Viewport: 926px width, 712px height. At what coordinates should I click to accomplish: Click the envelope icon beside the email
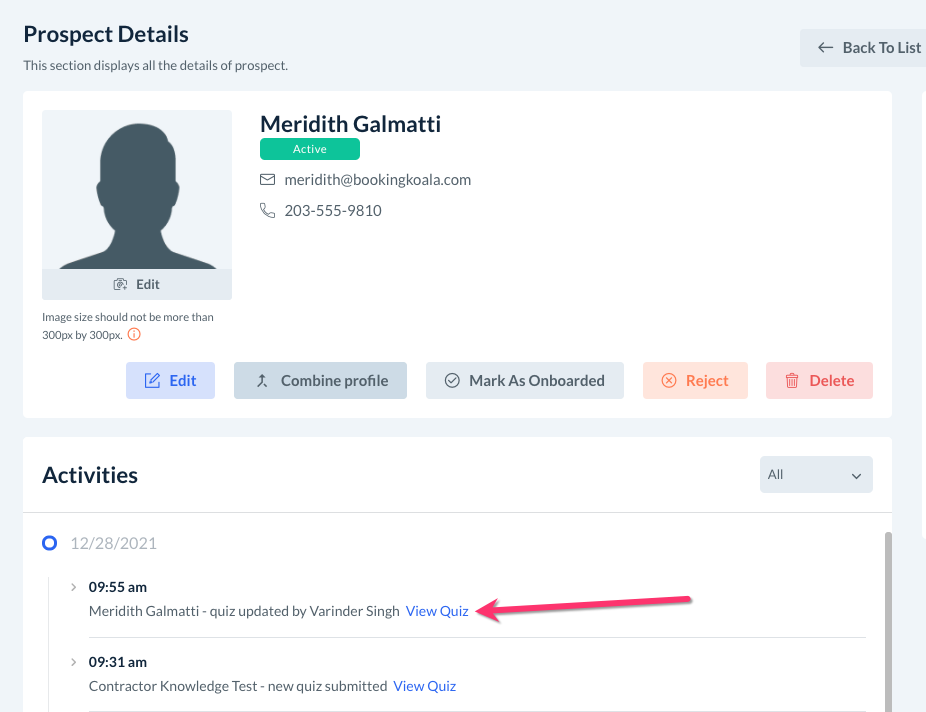coord(267,180)
